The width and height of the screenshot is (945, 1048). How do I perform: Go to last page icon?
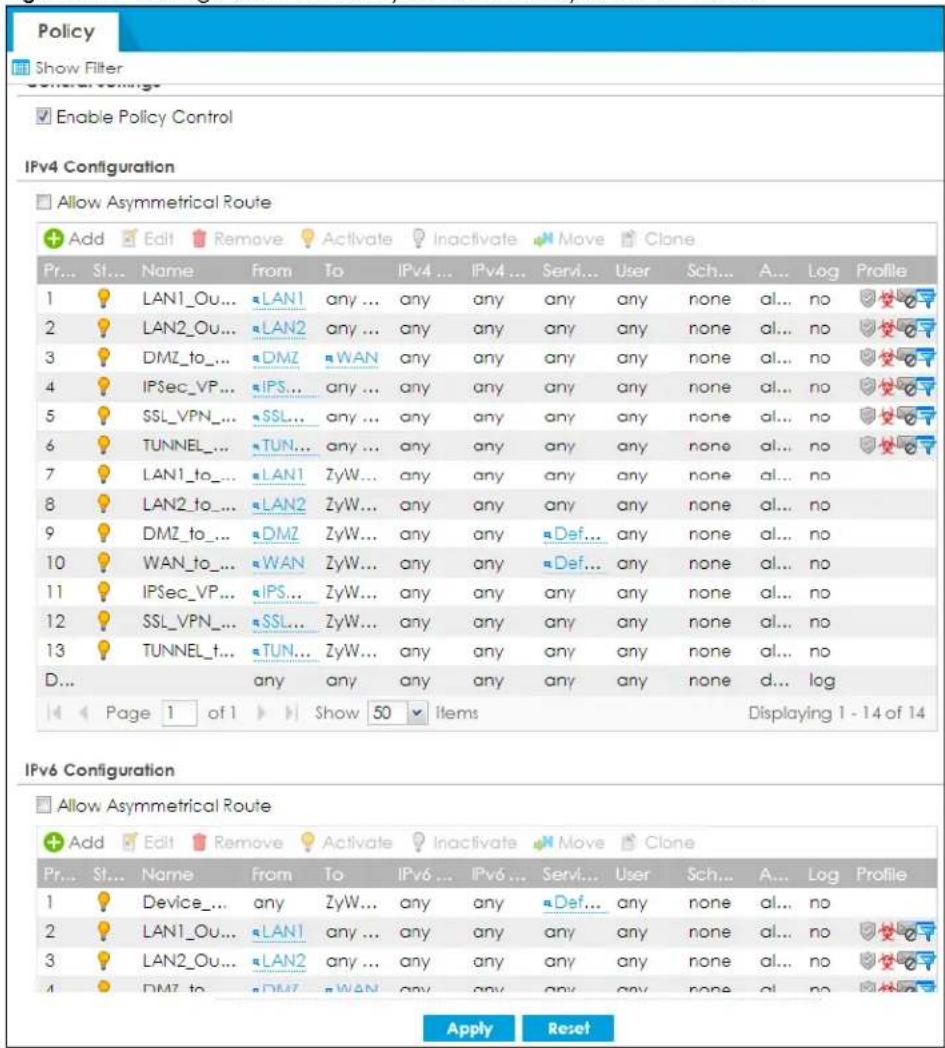click(291, 713)
